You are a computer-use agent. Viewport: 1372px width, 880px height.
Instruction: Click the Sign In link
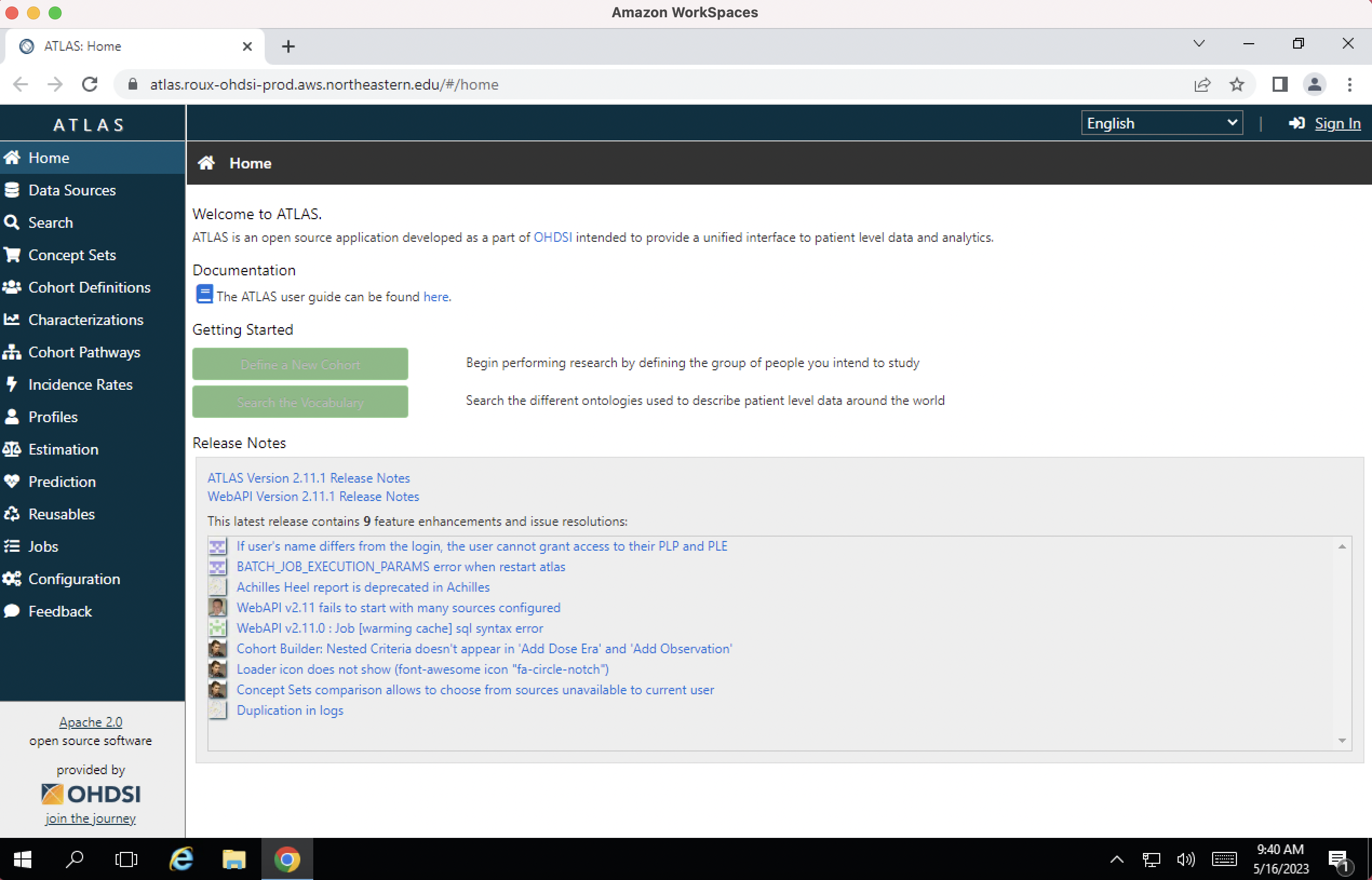[x=1337, y=124]
